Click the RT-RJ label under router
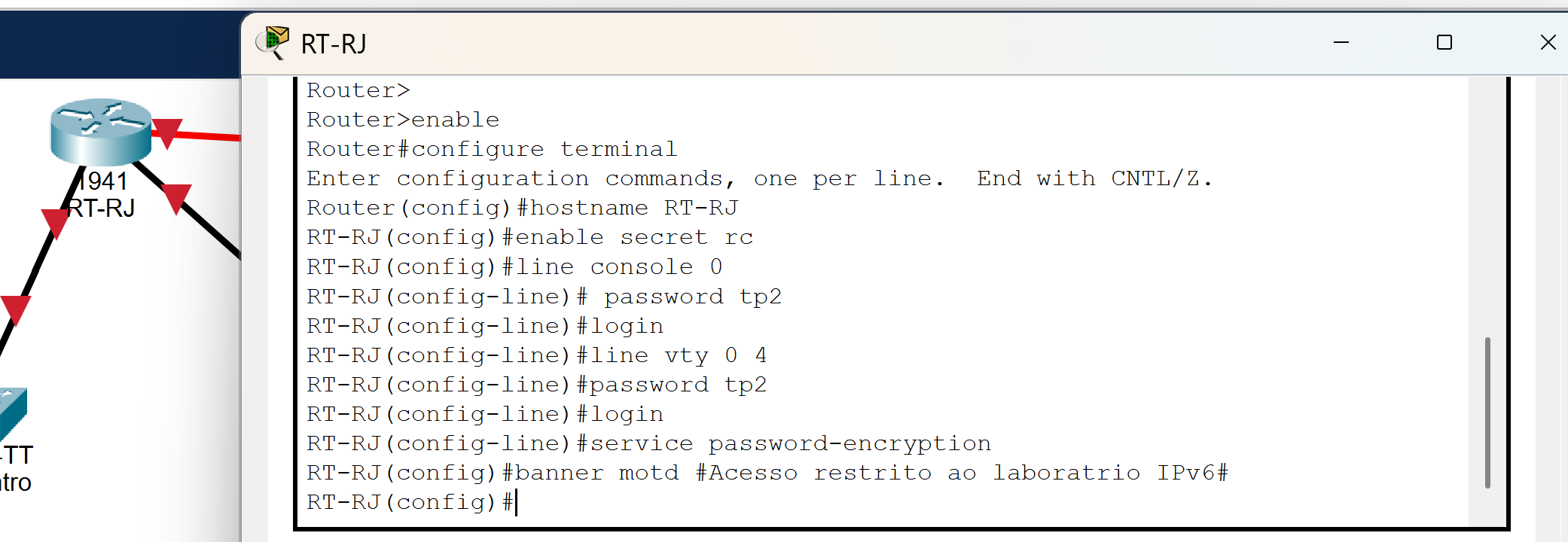The width and height of the screenshot is (1568, 542). tap(101, 208)
